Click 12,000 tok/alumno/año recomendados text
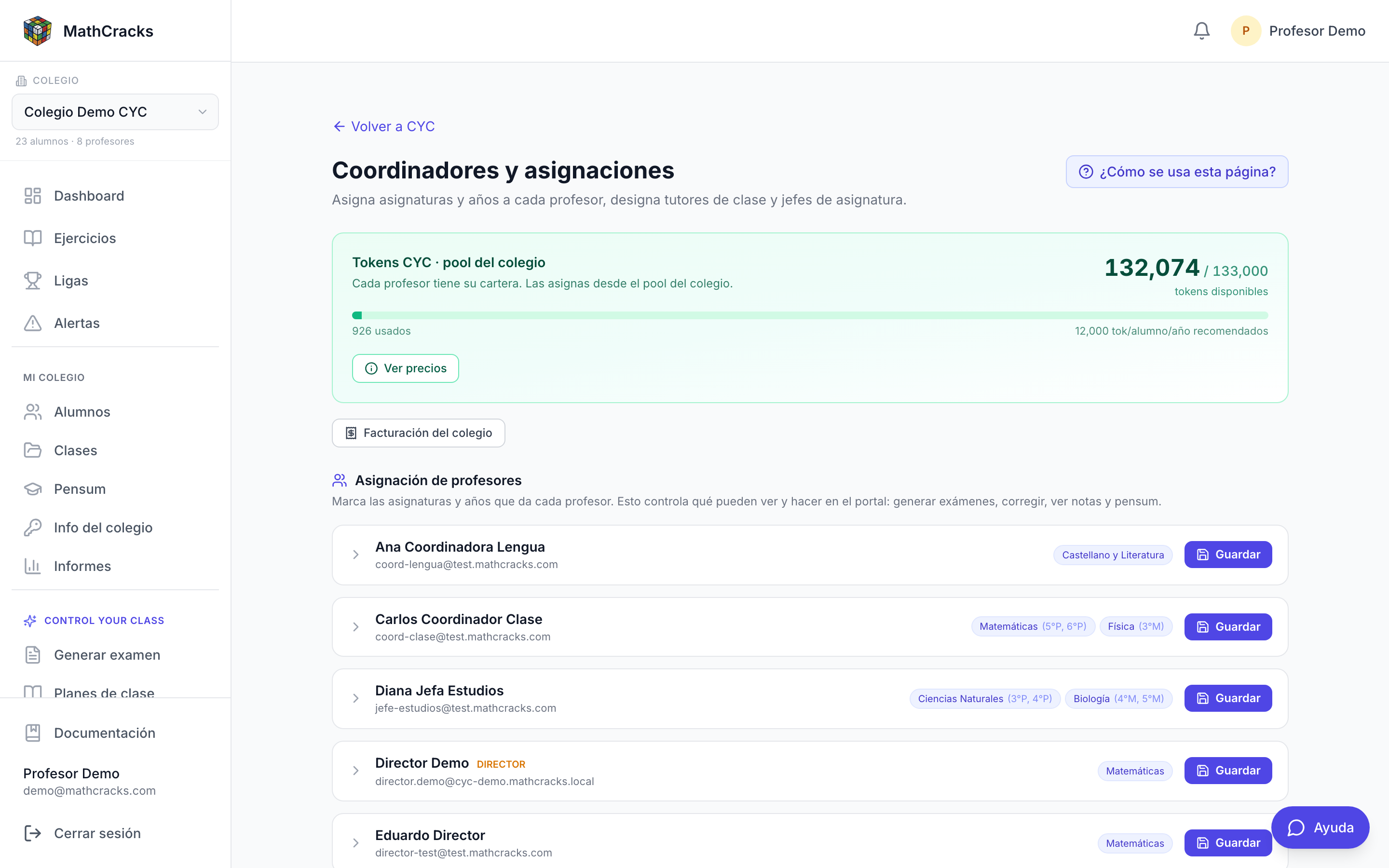 (1171, 331)
